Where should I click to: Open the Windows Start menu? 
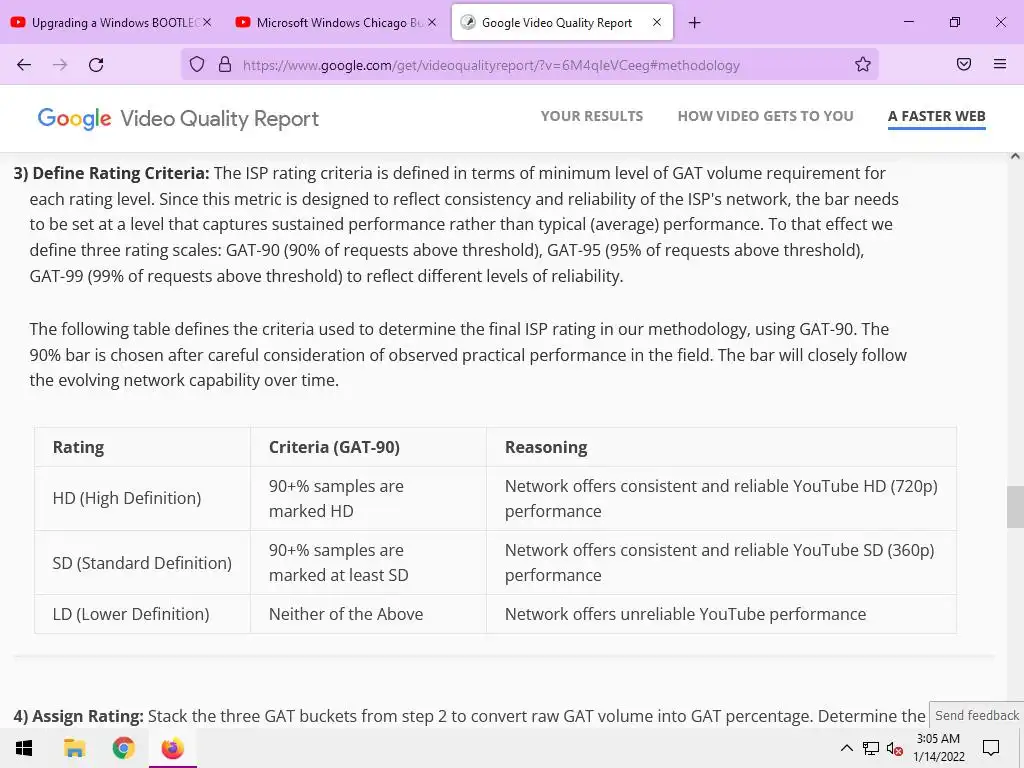click(x=24, y=748)
